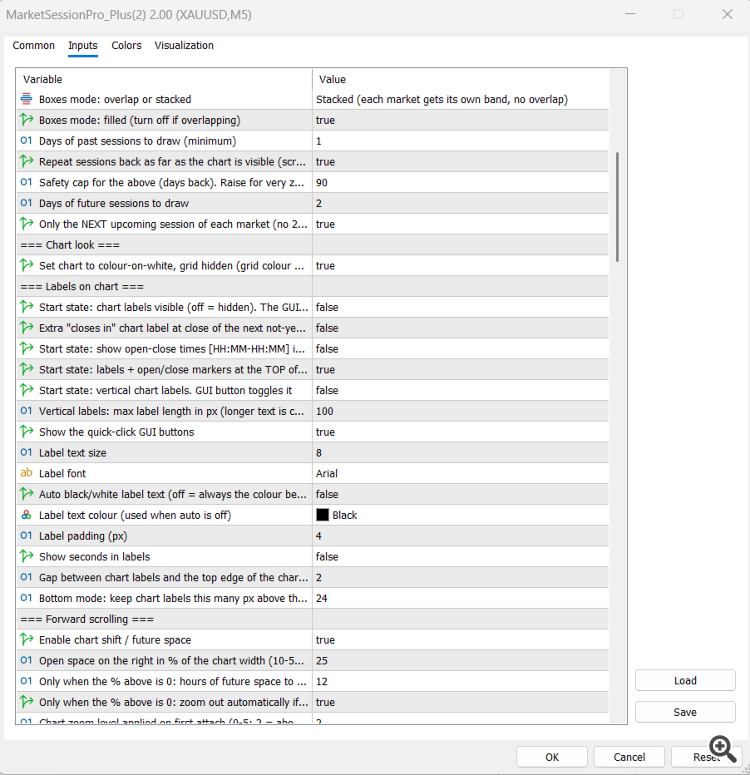Click the bool icon for Show the quick-click GUI buttons
The height and width of the screenshot is (775, 750).
(x=26, y=432)
